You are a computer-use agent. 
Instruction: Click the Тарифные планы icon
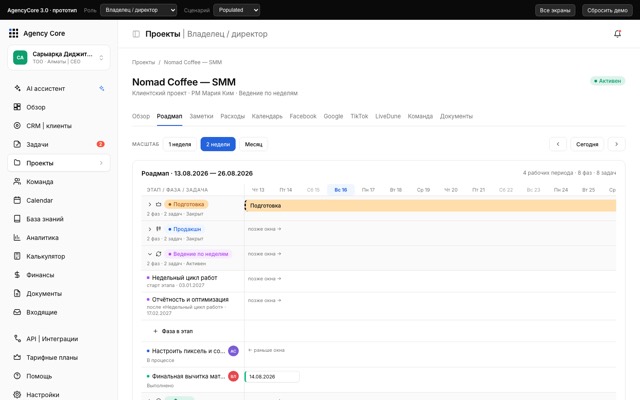coord(17,357)
